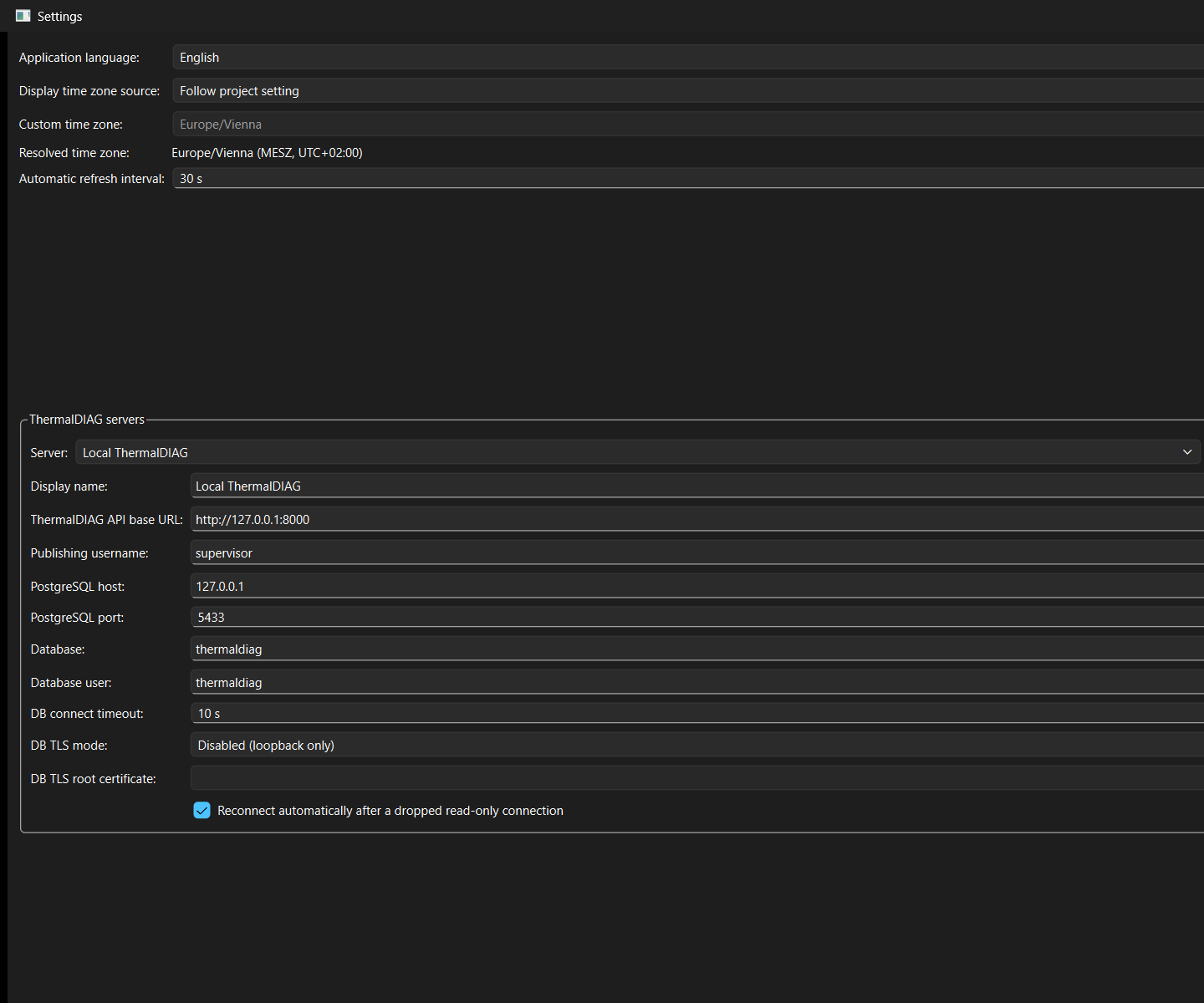Click the Settings window icon in title bar
Image resolution: width=1204 pixels, height=1003 pixels.
(x=23, y=16)
